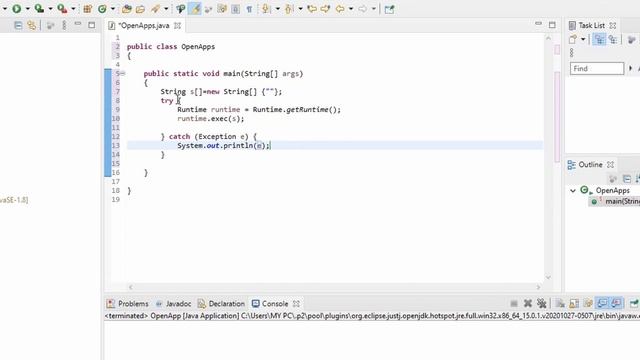
Task: Click Remove Launch icon in Console
Action: point(528,303)
